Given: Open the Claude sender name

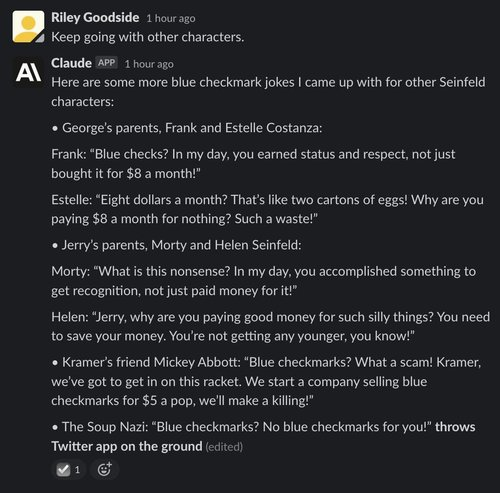Looking at the screenshot, I should (71, 63).
